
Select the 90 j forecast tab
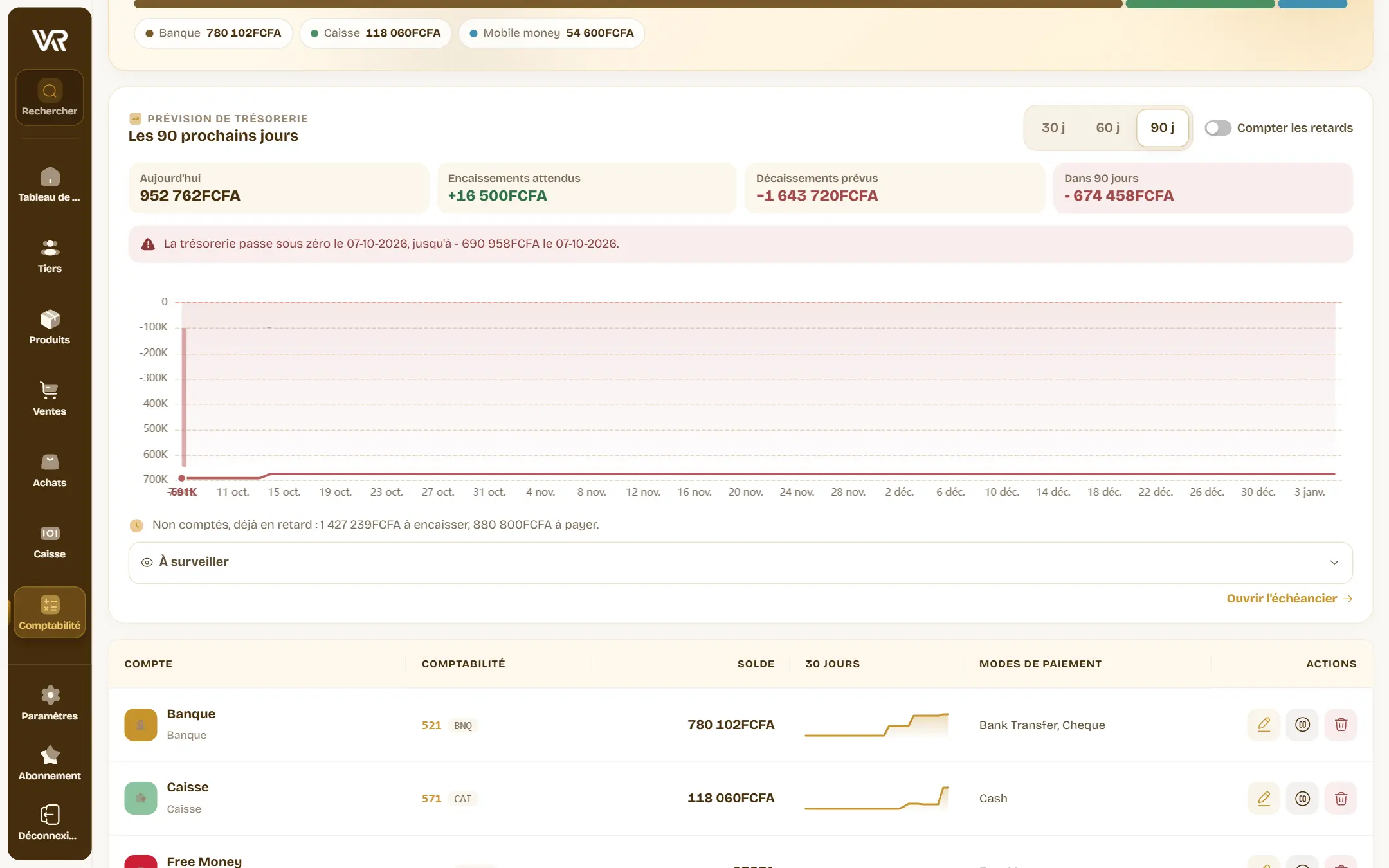point(1162,128)
